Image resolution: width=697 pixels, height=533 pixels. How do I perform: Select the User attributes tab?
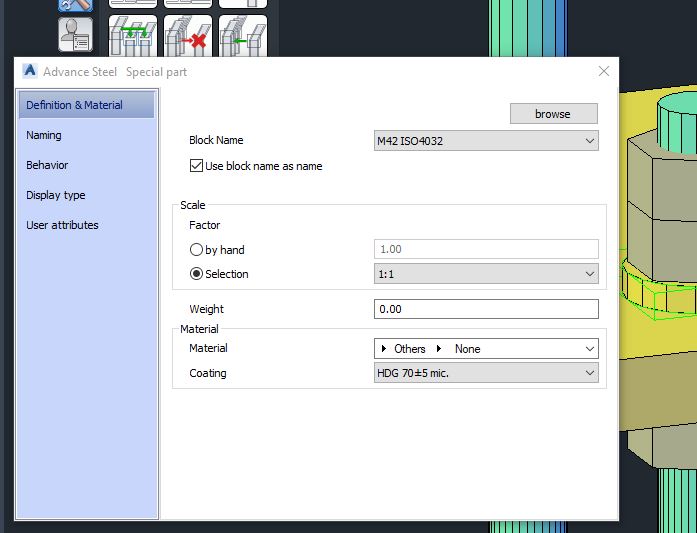pos(87,225)
